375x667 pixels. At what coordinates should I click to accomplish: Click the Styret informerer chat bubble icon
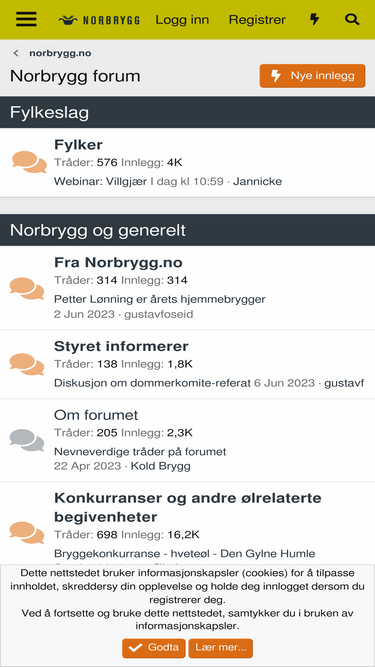[27, 364]
